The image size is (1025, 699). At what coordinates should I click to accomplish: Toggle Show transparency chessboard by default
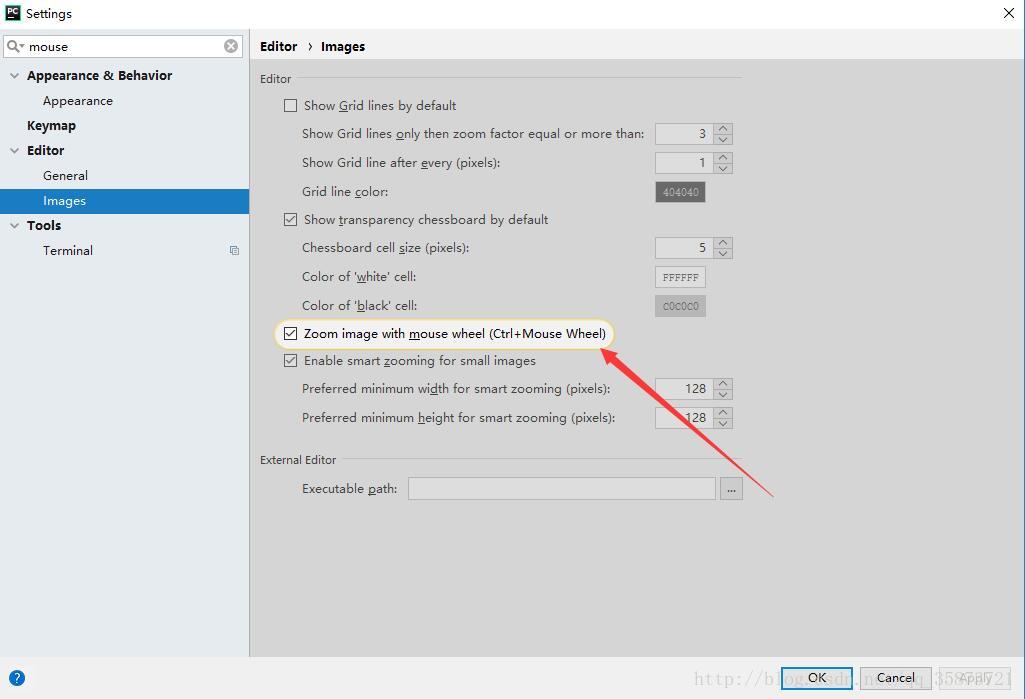[290, 220]
